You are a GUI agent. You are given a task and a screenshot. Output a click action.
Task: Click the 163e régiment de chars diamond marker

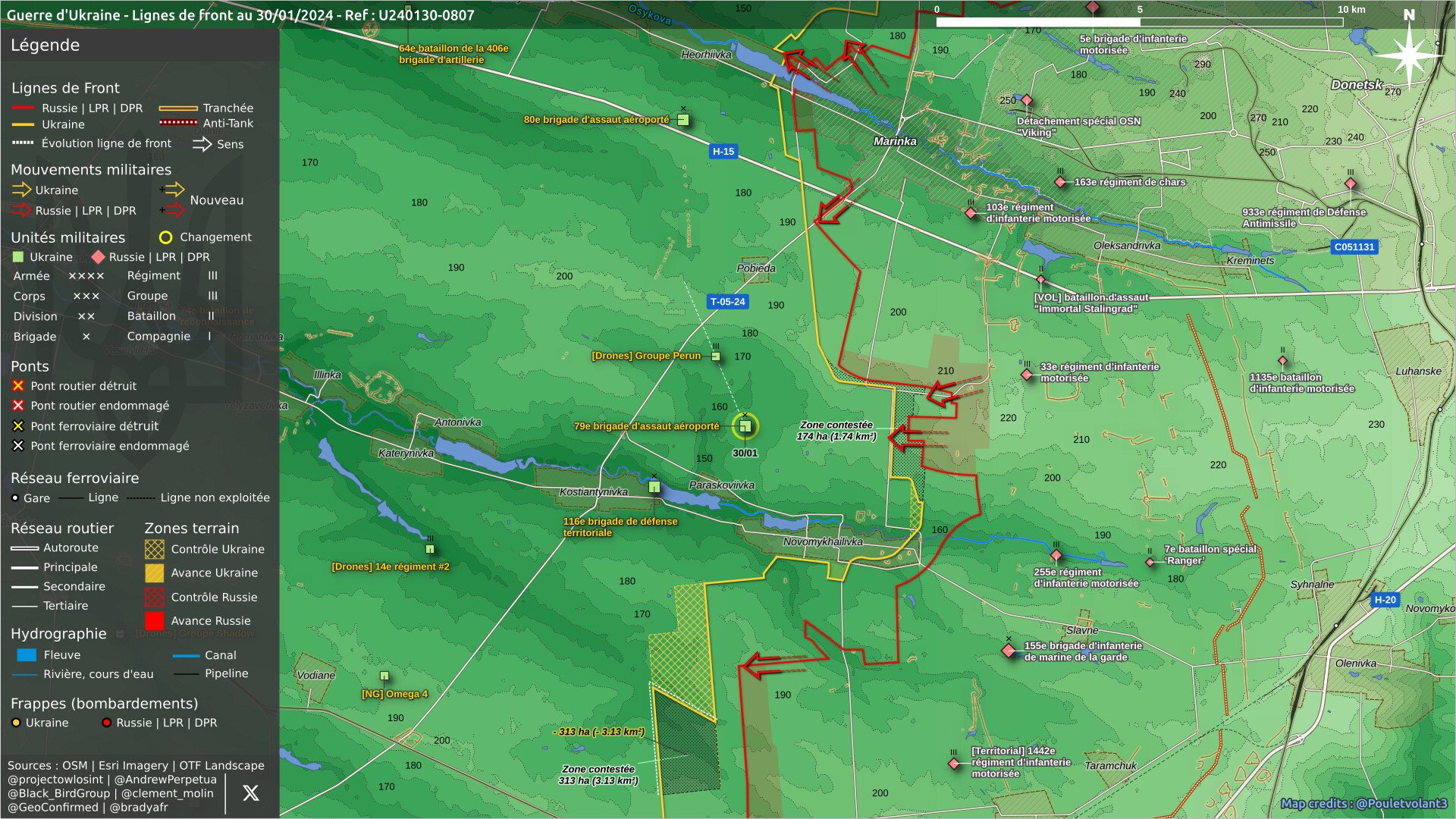tap(1060, 182)
